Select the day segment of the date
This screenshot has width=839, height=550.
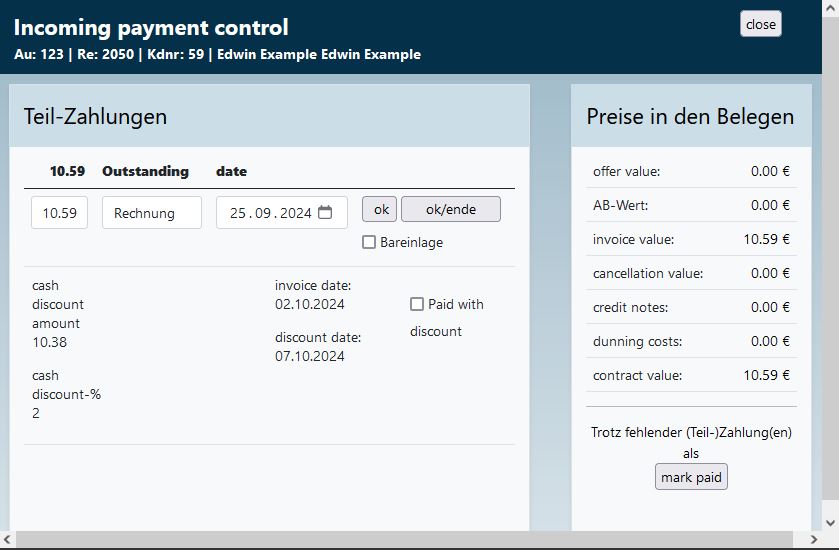click(238, 213)
